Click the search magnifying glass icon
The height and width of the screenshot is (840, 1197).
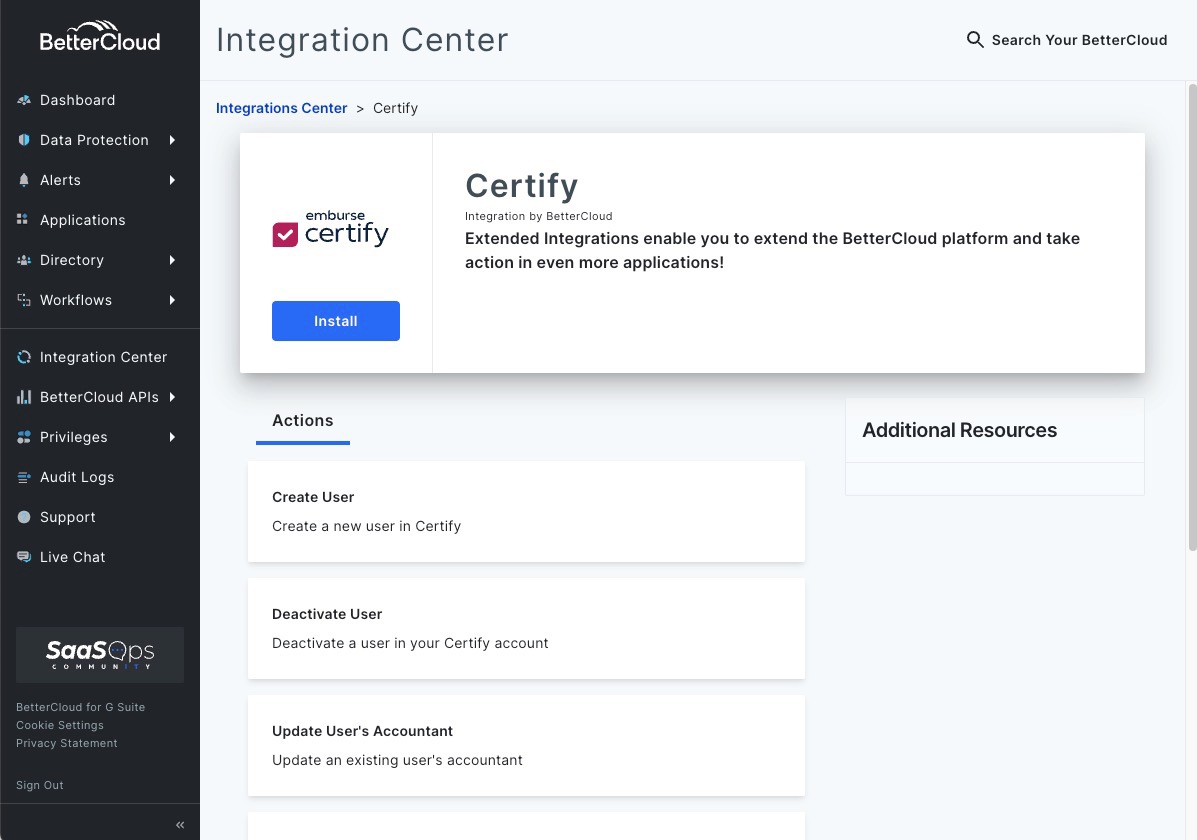pos(975,40)
